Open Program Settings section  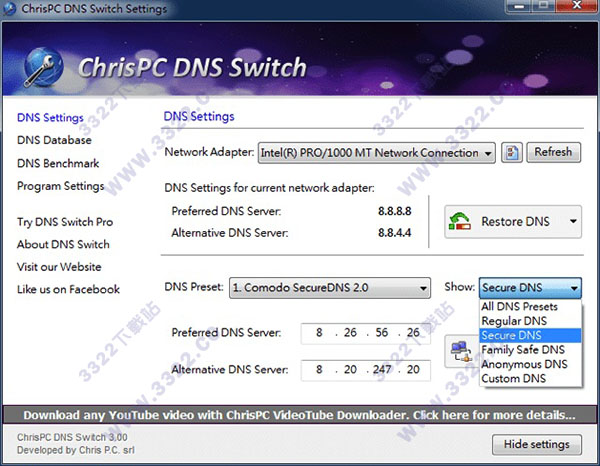click(x=60, y=186)
